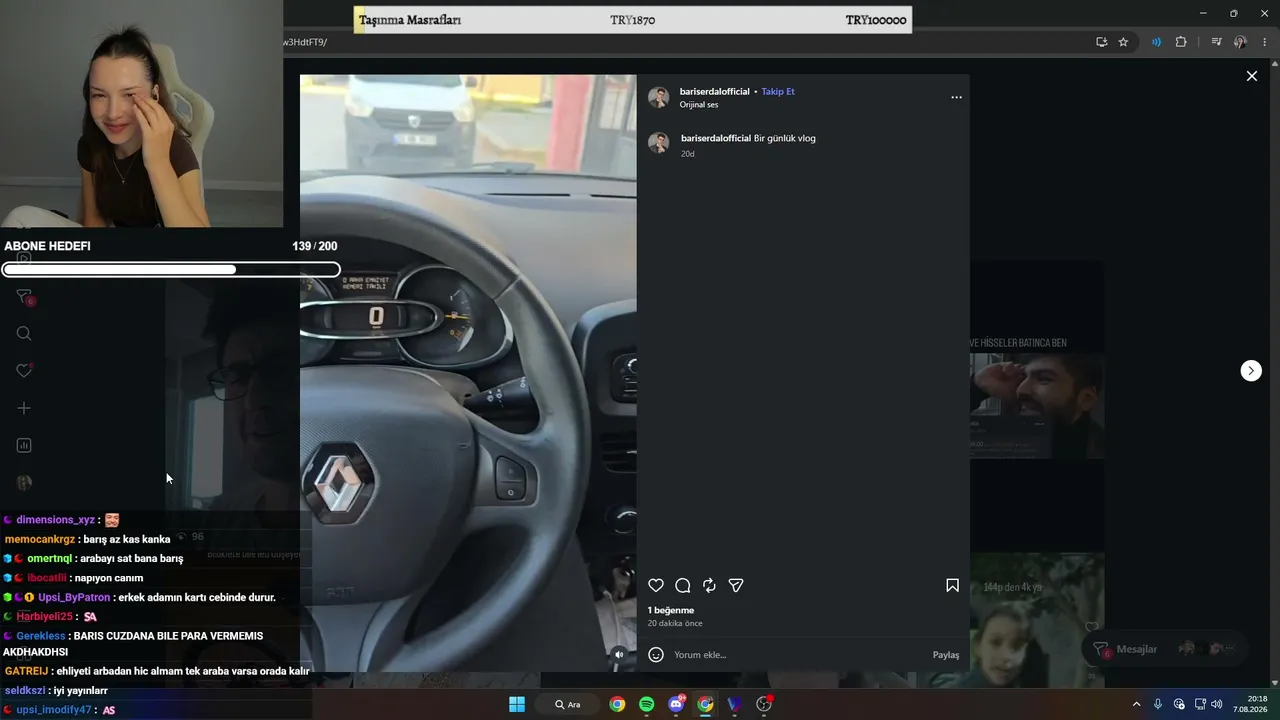Image resolution: width=1280 pixels, height=720 pixels.
Task: Open the header profile picture of bariserdalofficial
Action: point(658,97)
